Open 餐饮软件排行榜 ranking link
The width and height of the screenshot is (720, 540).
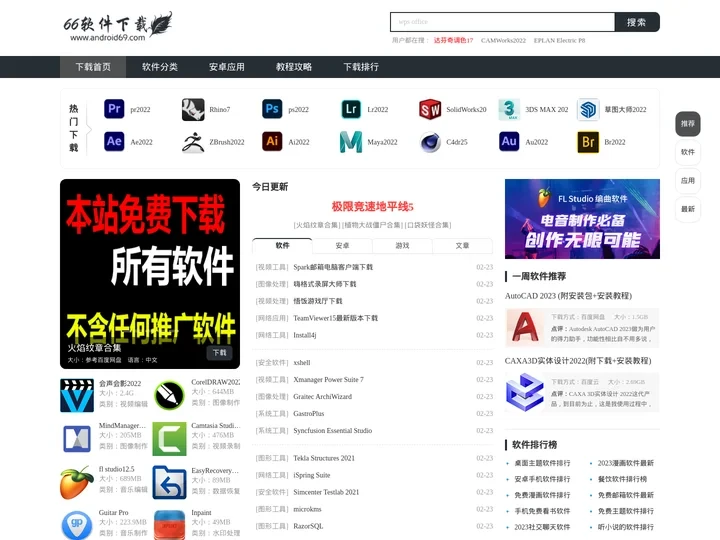click(x=622, y=479)
